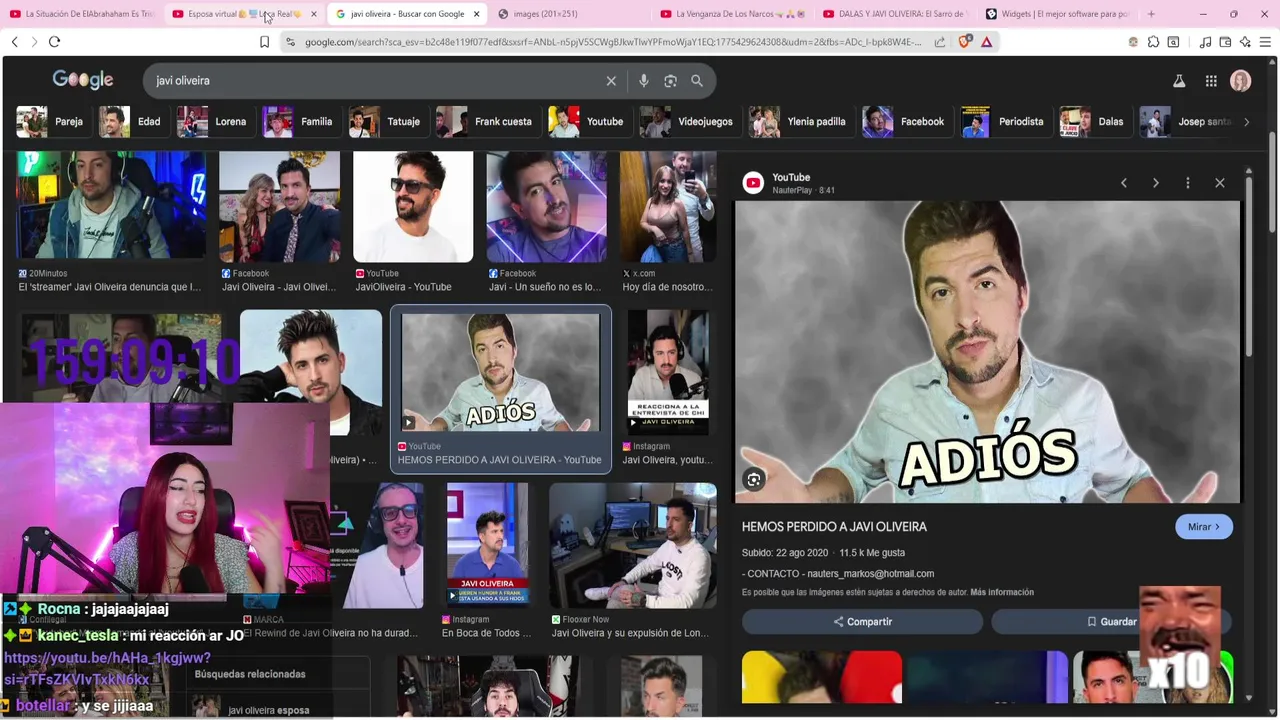The width and height of the screenshot is (1280, 720).
Task: Open the Brave Wallet icon
Action: click(x=1225, y=42)
